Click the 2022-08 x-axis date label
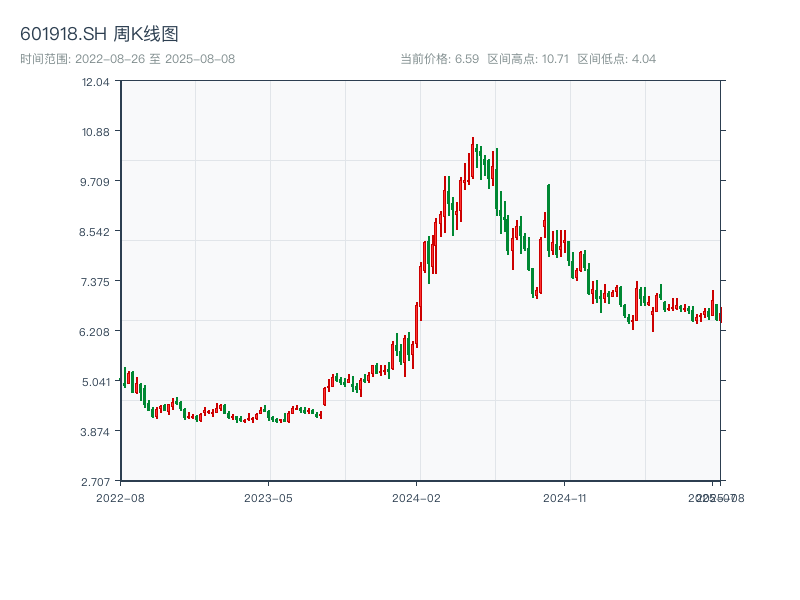This screenshot has width=800, height=600. click(120, 497)
